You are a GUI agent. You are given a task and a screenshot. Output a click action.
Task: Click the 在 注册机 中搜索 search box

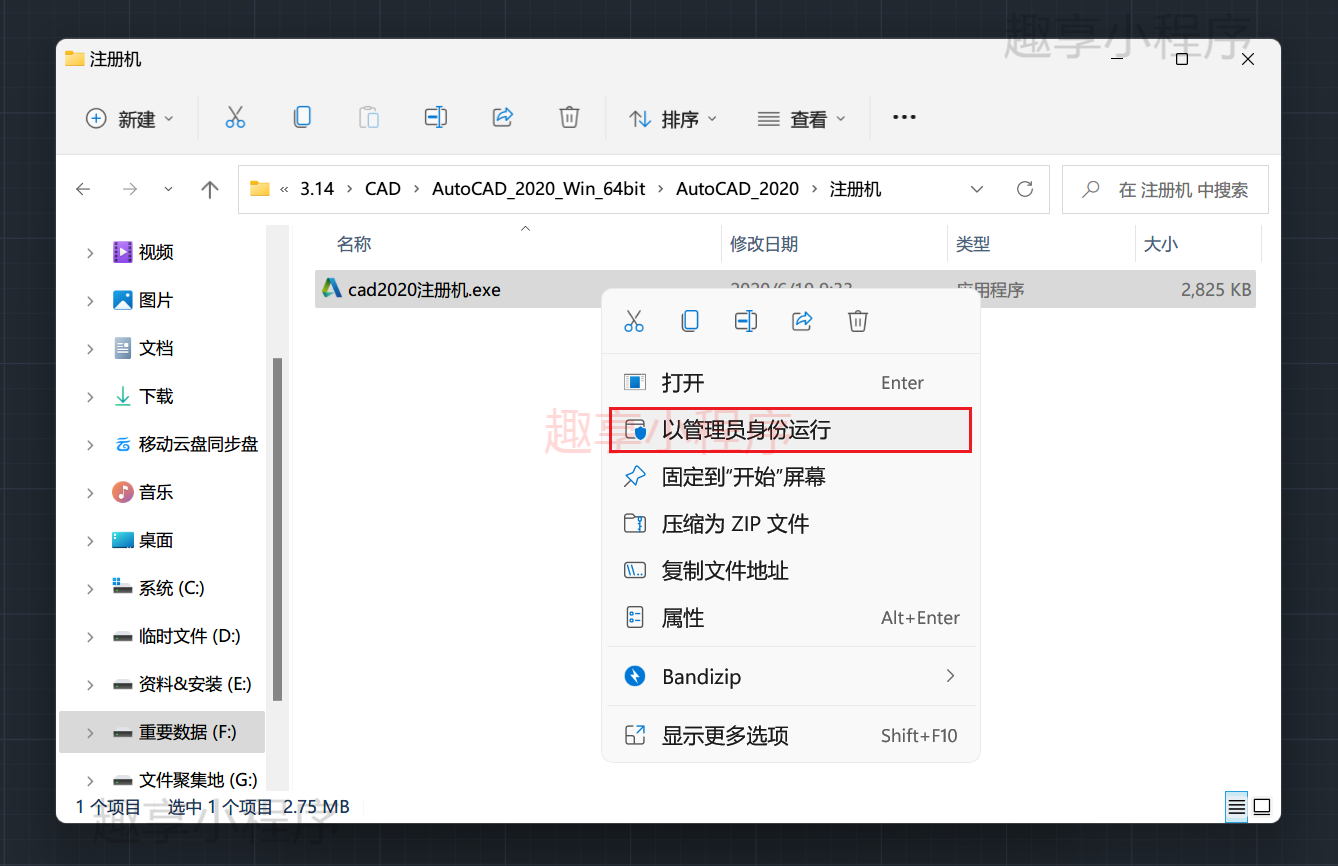coord(1165,189)
